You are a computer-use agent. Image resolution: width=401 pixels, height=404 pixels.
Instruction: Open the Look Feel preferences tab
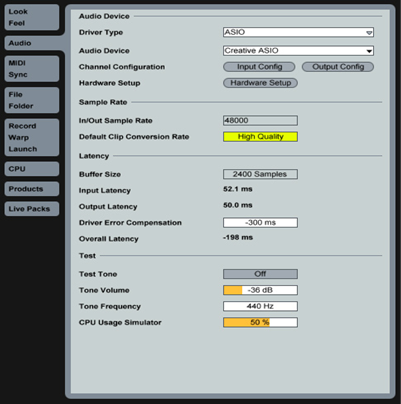pos(32,17)
